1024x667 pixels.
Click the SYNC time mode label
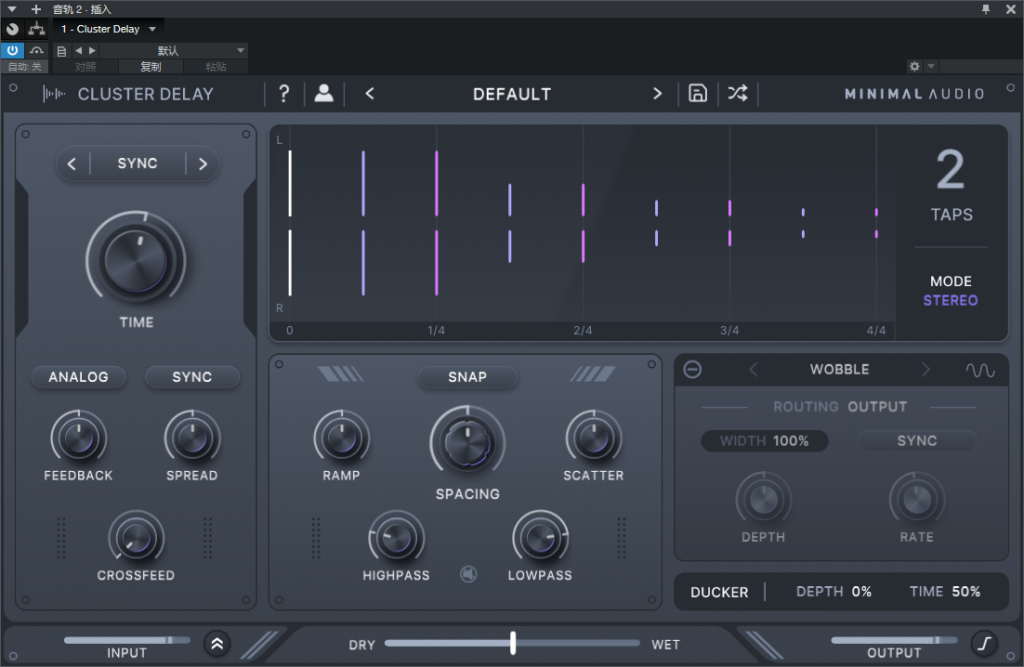click(x=137, y=163)
